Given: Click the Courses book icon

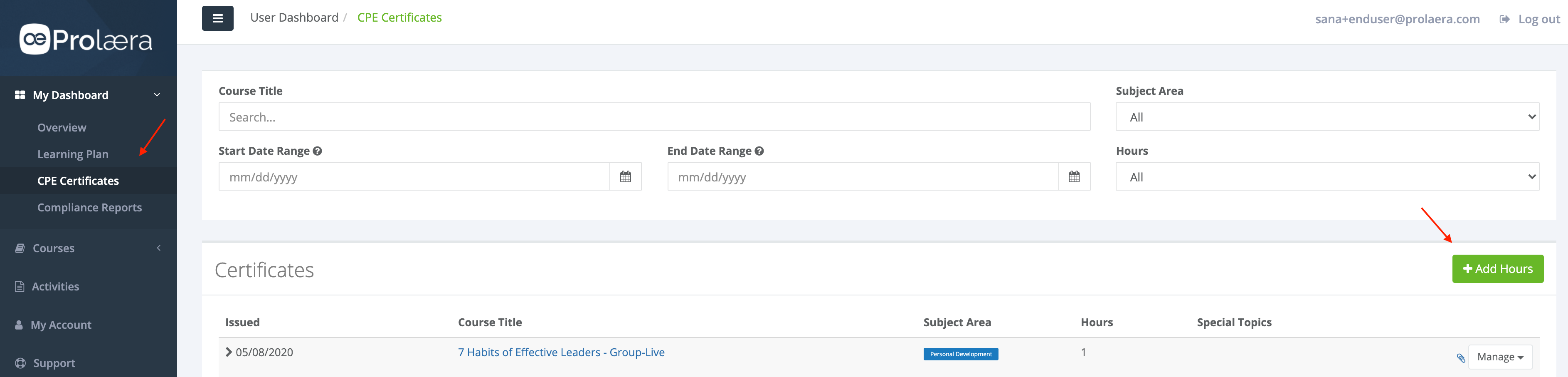Looking at the screenshot, I should click(20, 248).
